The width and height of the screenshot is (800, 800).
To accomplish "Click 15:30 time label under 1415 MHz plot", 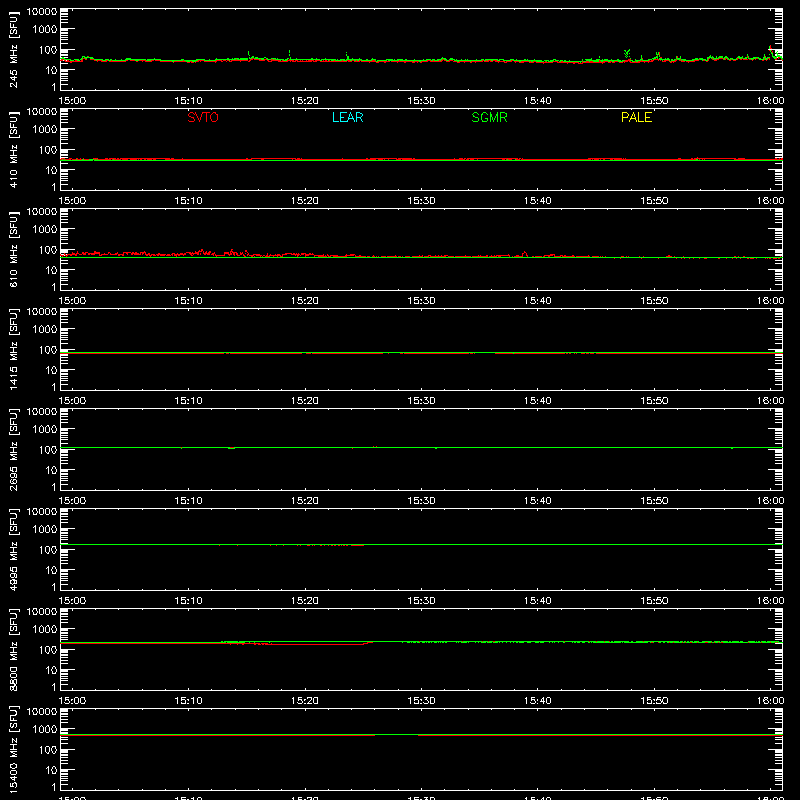I will (421, 401).
